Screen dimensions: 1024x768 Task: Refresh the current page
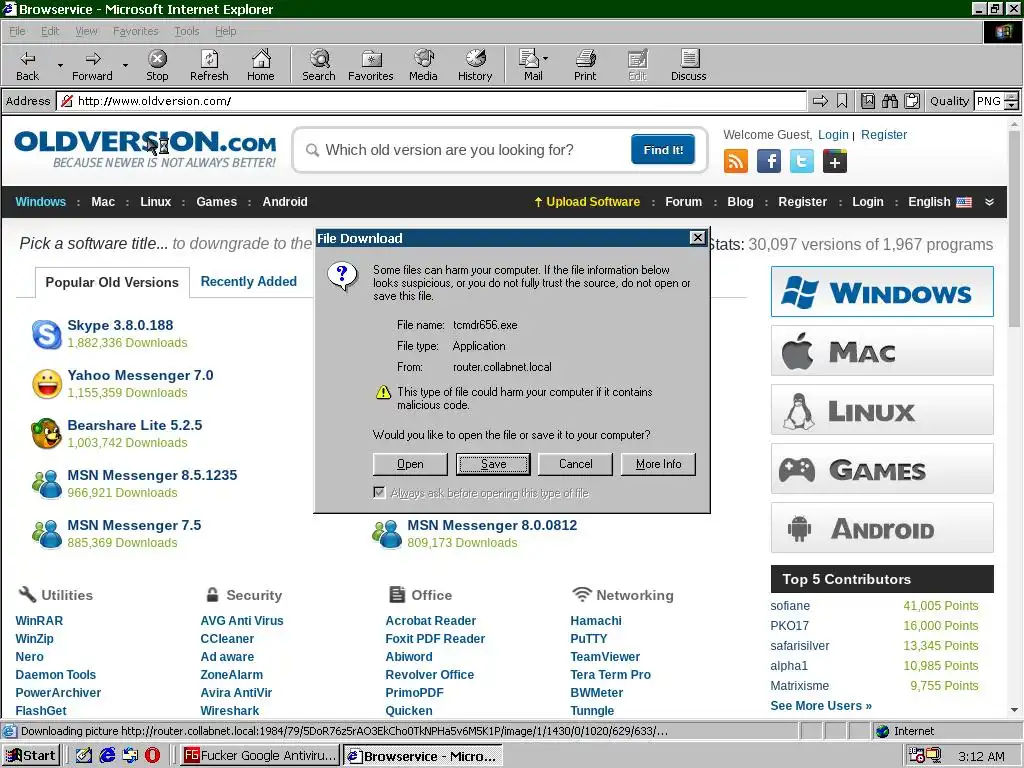(209, 65)
